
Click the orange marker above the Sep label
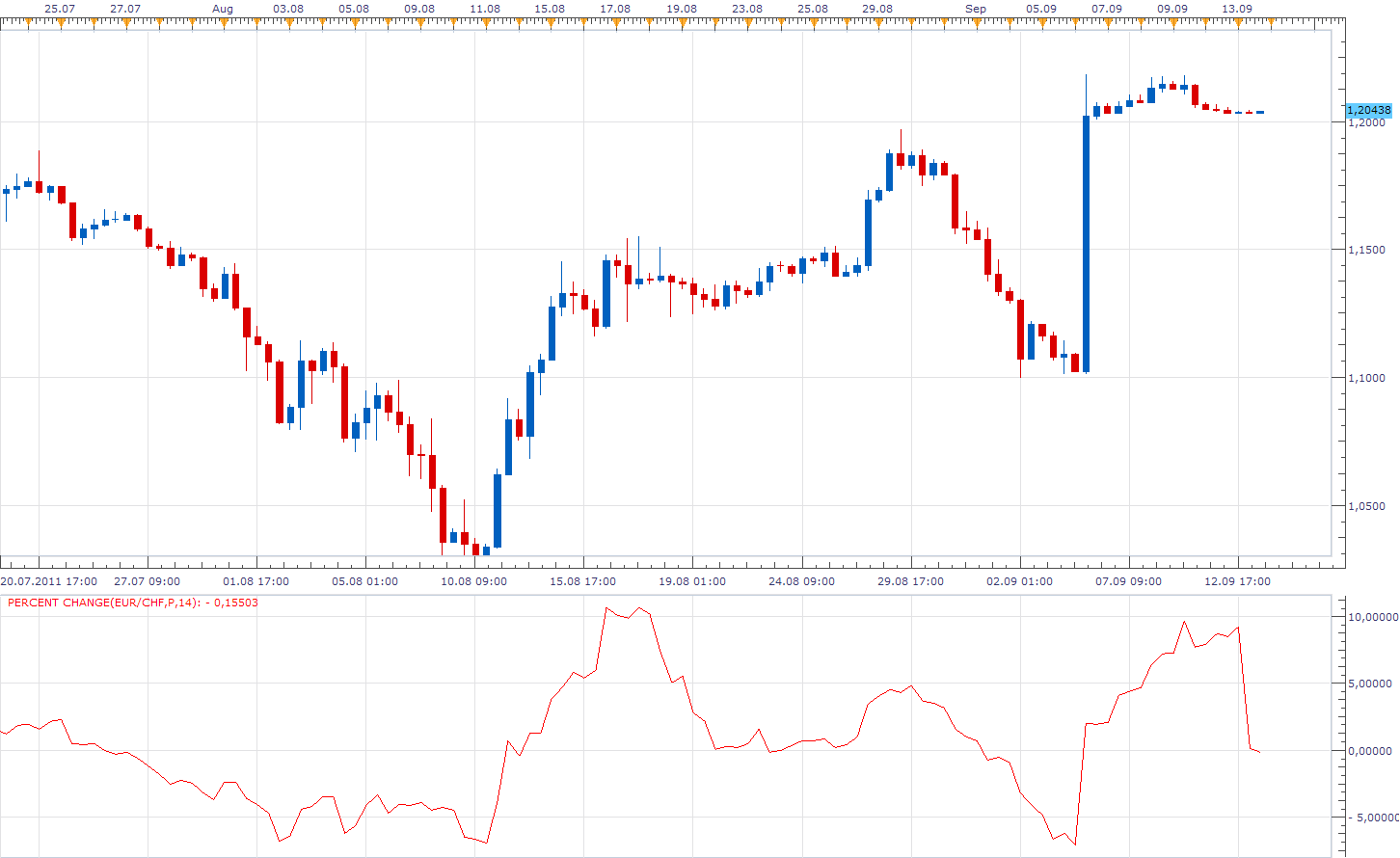pyautogui.click(x=976, y=24)
